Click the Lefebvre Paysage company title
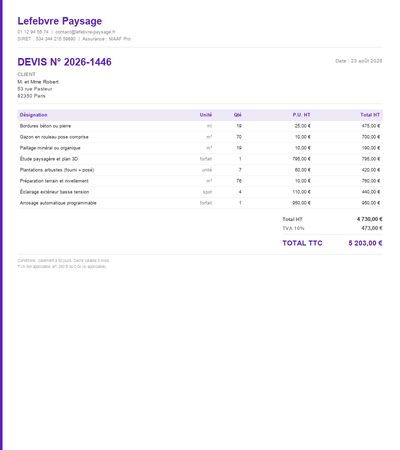This screenshot has width=400, height=450. 60,21
